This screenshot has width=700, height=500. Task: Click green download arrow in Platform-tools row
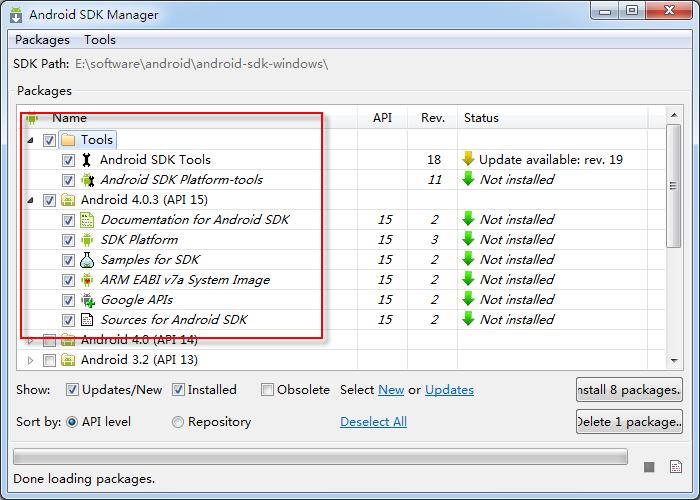click(468, 179)
